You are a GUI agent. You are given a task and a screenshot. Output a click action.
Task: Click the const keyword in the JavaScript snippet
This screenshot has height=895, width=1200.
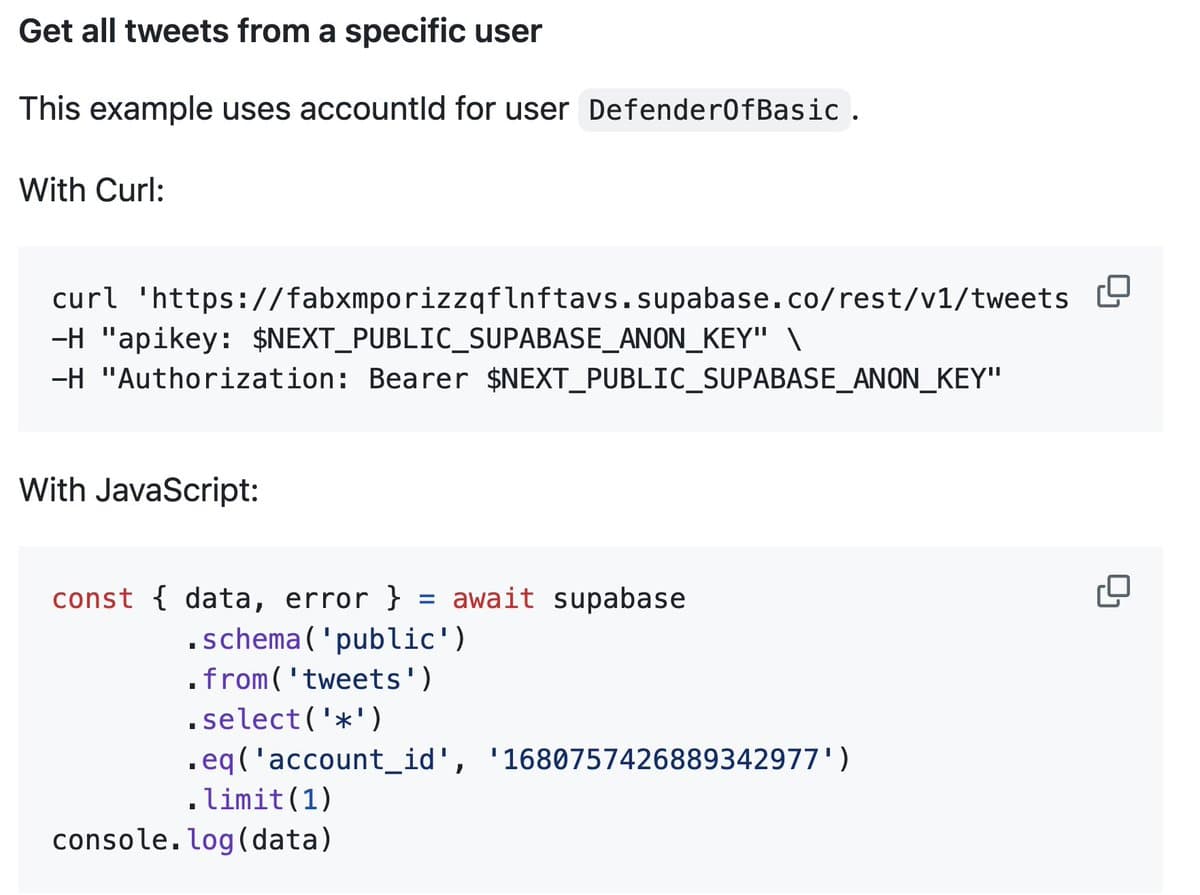point(92,598)
